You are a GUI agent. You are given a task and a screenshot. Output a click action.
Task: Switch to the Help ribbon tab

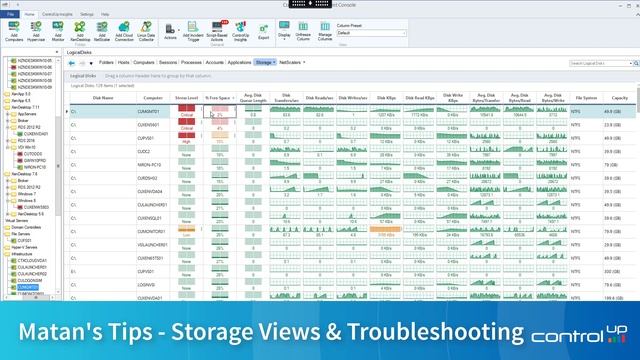click(x=105, y=14)
